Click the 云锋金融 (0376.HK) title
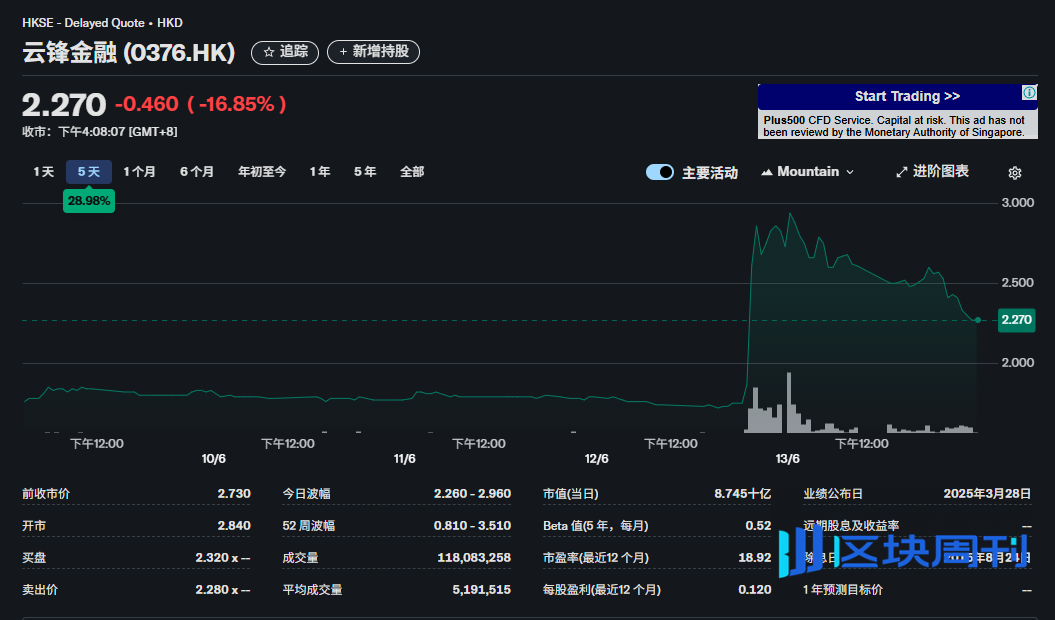Viewport: 1055px width, 620px height. coord(129,53)
